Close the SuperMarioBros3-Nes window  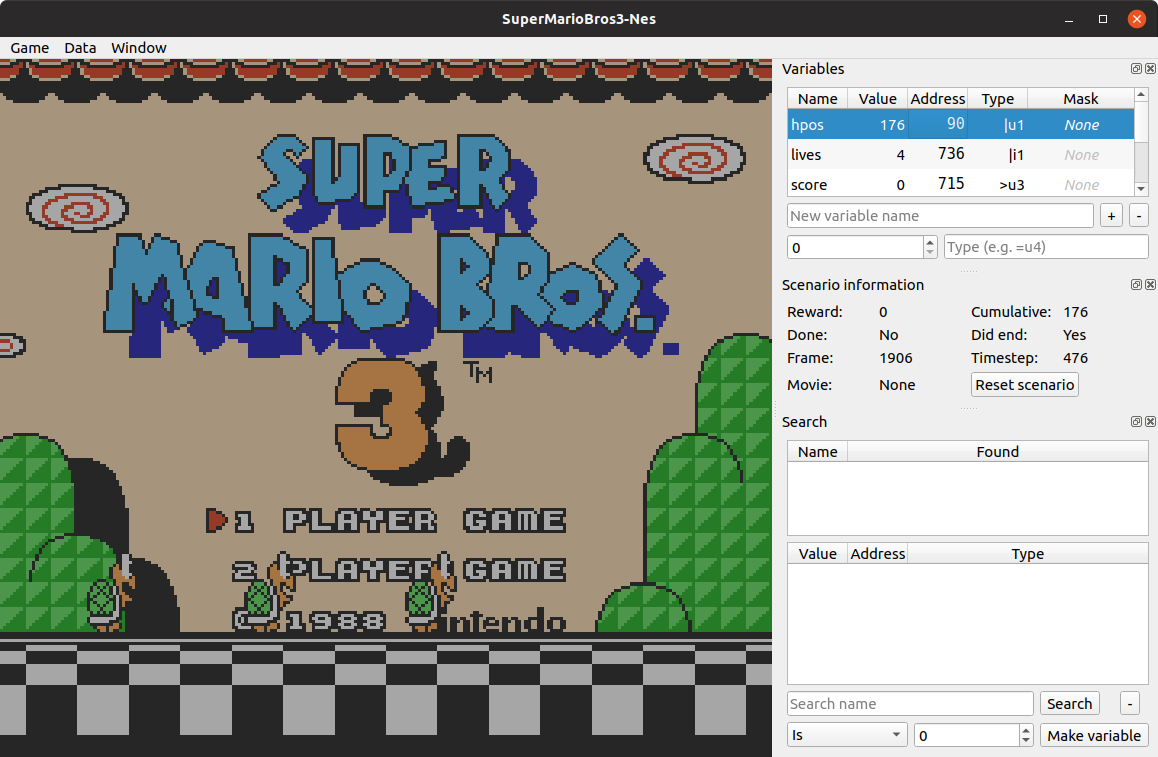pos(1137,19)
